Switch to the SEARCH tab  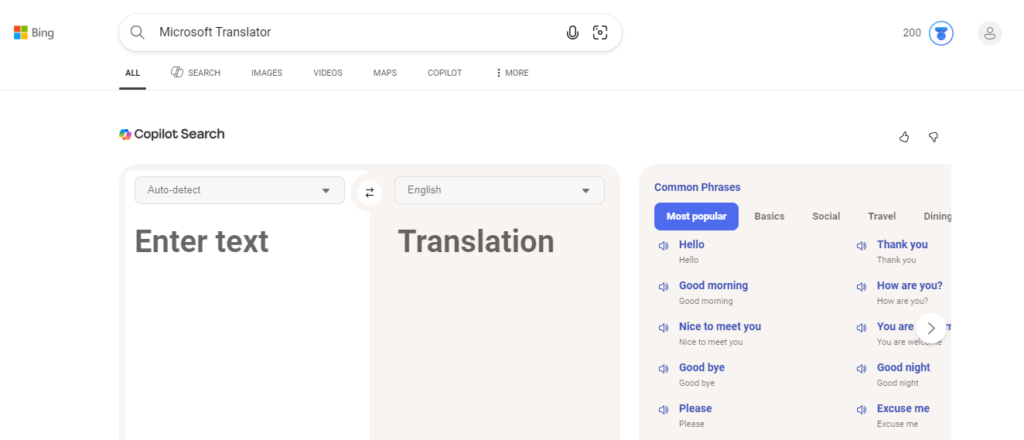click(x=196, y=72)
